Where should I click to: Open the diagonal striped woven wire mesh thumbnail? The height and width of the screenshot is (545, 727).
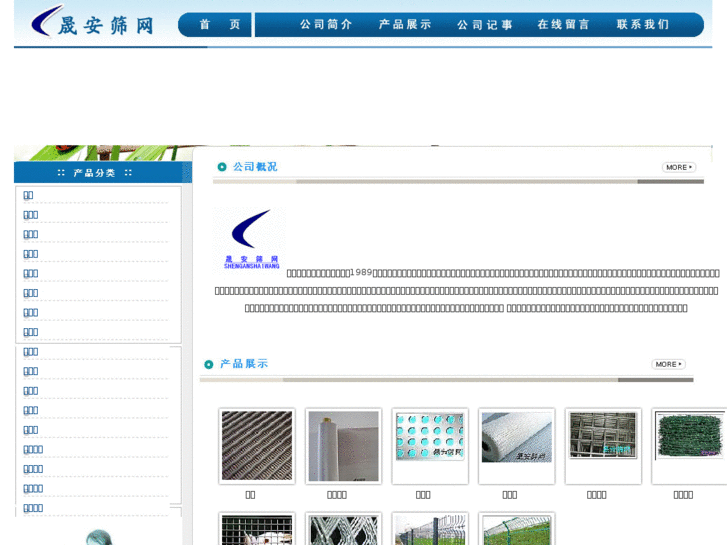coord(257,446)
